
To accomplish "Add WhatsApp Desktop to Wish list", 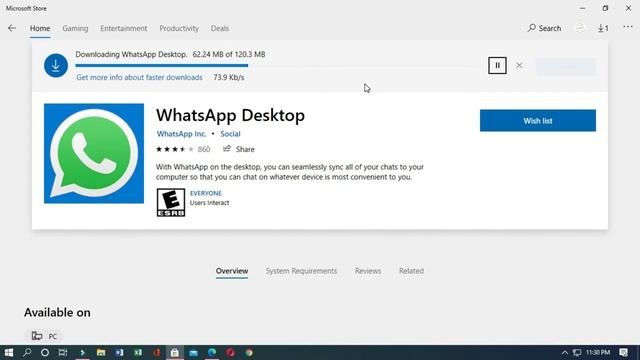I will [x=538, y=120].
